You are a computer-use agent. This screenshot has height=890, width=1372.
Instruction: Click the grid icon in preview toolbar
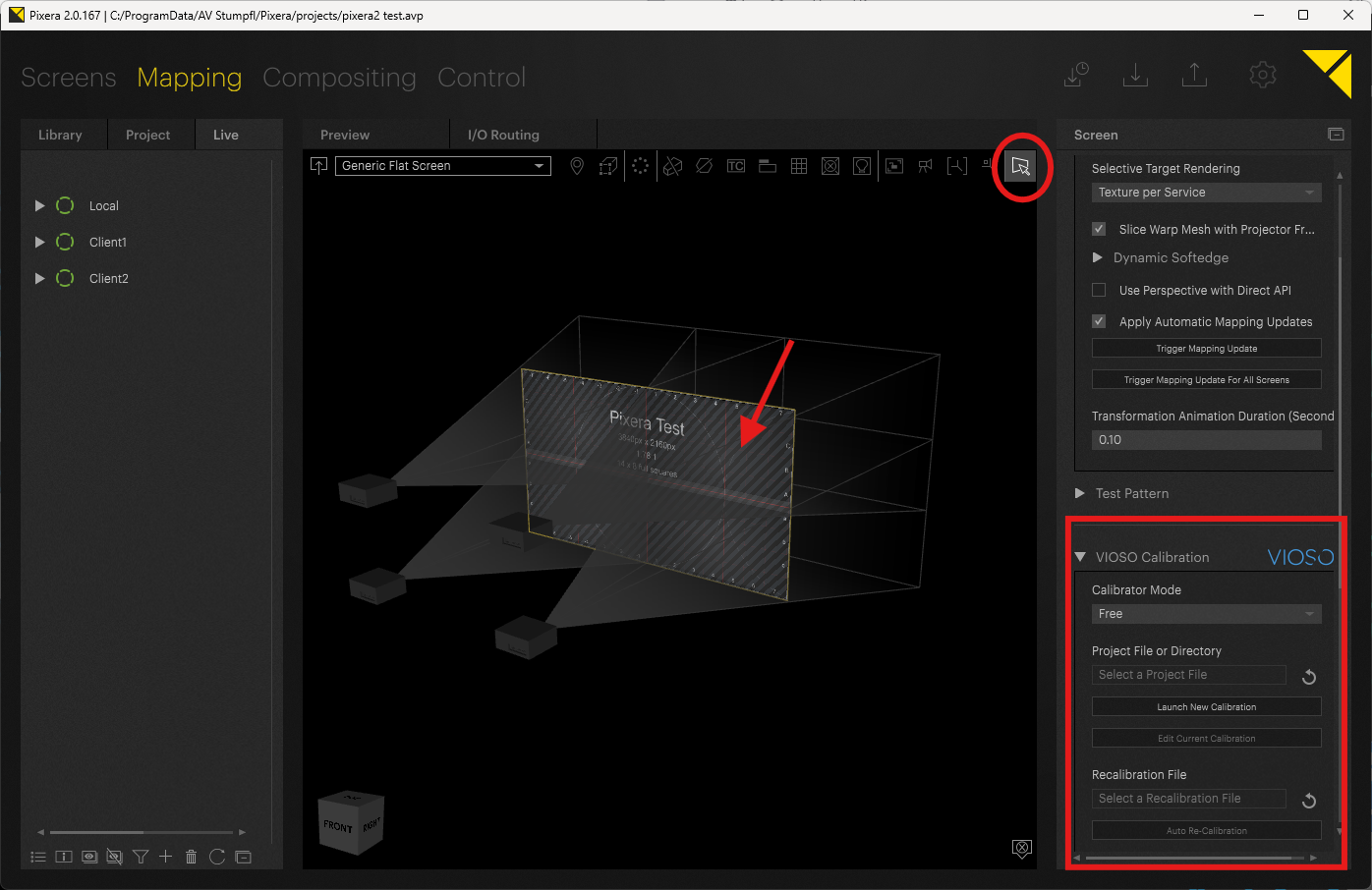pyautogui.click(x=799, y=166)
